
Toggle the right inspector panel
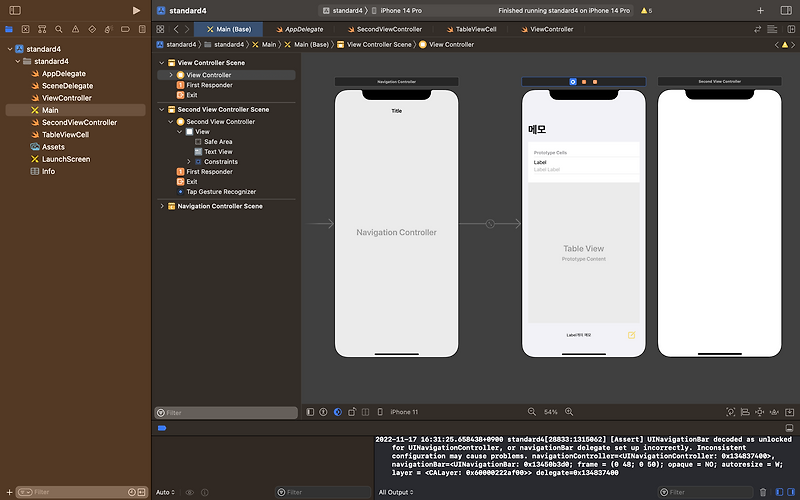click(788, 10)
